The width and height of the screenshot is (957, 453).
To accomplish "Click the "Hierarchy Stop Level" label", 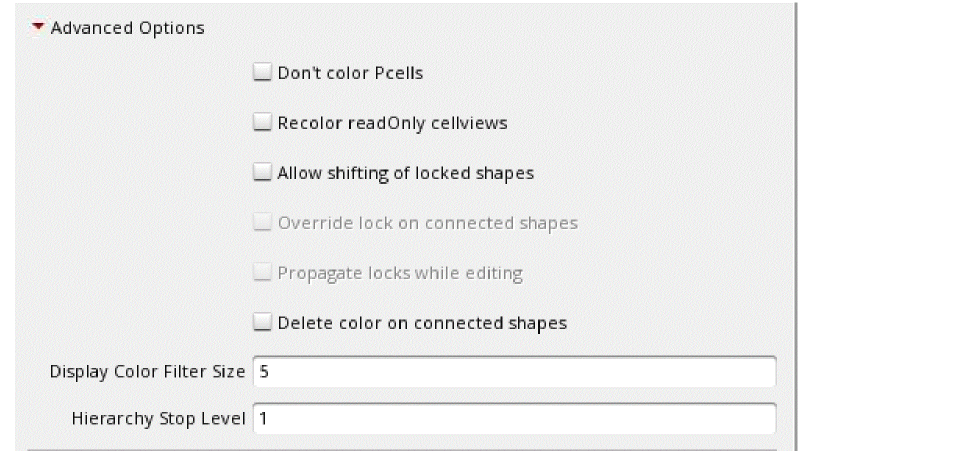I will (158, 418).
